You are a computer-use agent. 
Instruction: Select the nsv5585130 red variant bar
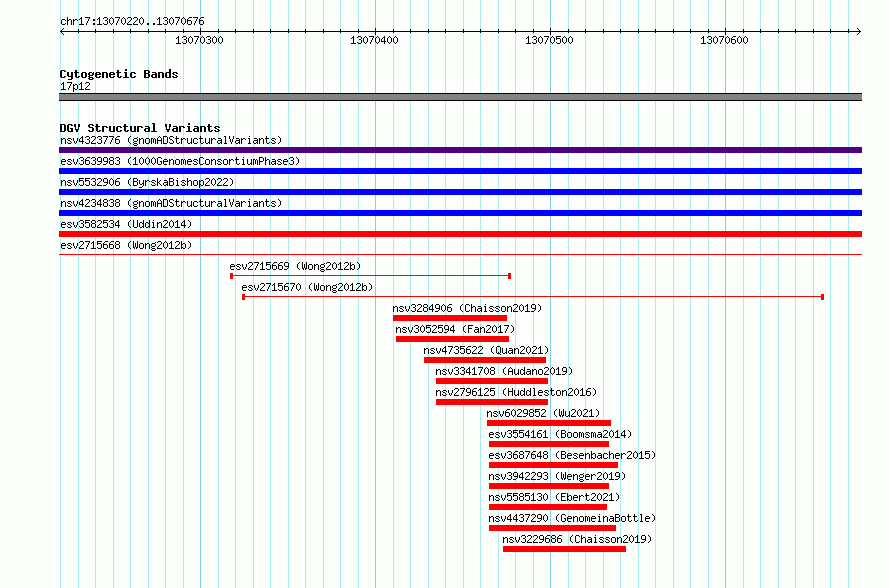(x=548, y=507)
